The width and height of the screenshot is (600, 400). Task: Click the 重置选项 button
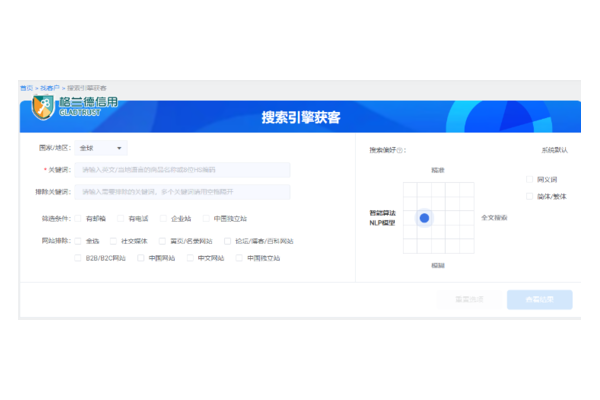pyautogui.click(x=469, y=299)
